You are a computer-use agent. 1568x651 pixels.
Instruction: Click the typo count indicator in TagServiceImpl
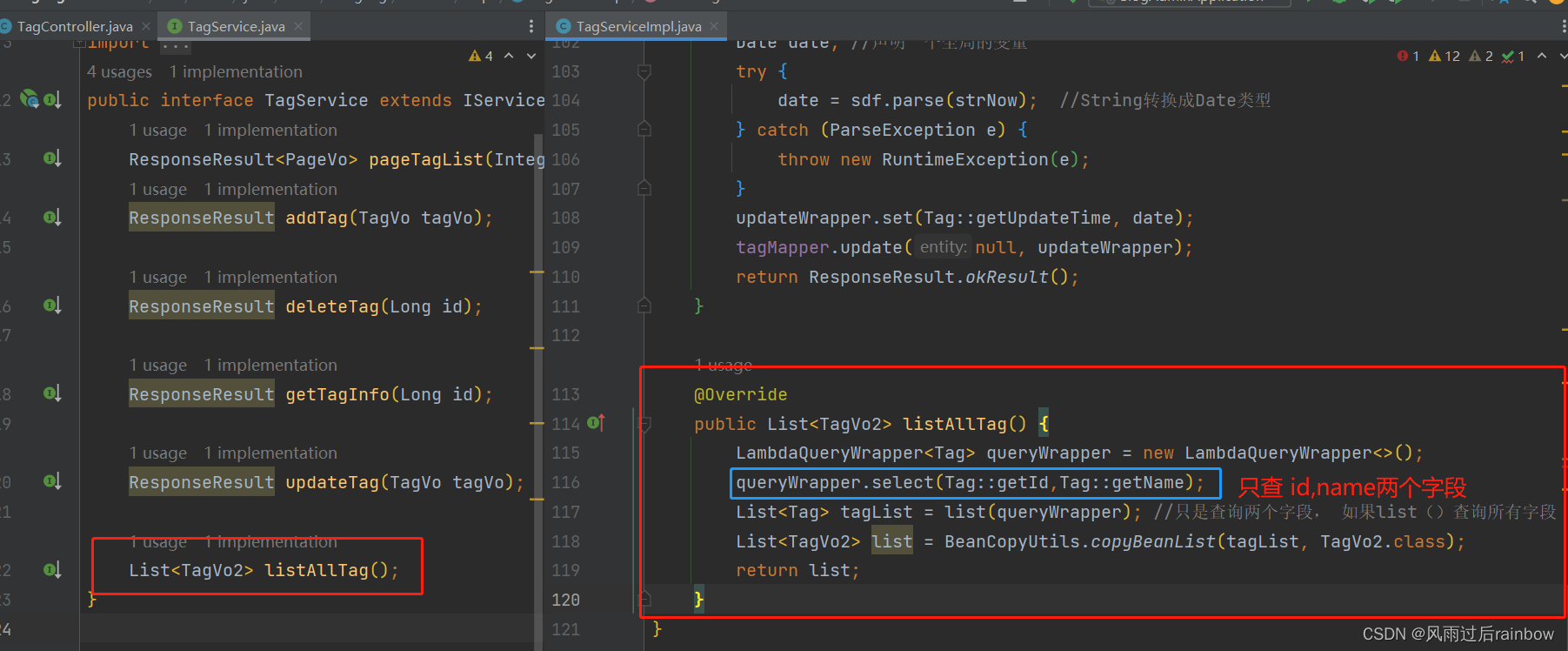tap(1513, 56)
